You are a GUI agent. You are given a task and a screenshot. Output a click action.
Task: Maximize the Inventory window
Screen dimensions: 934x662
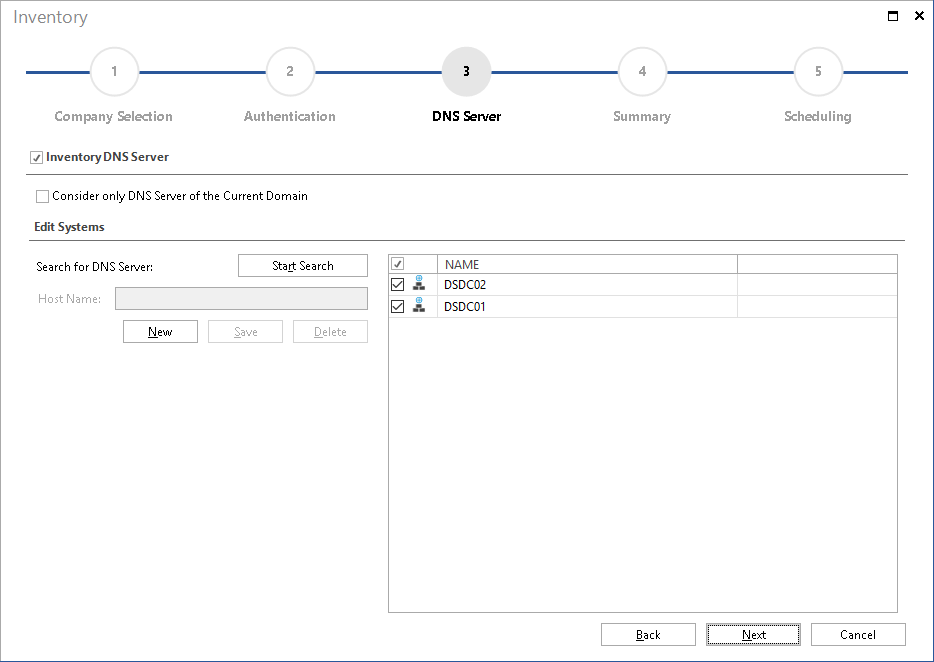point(893,16)
